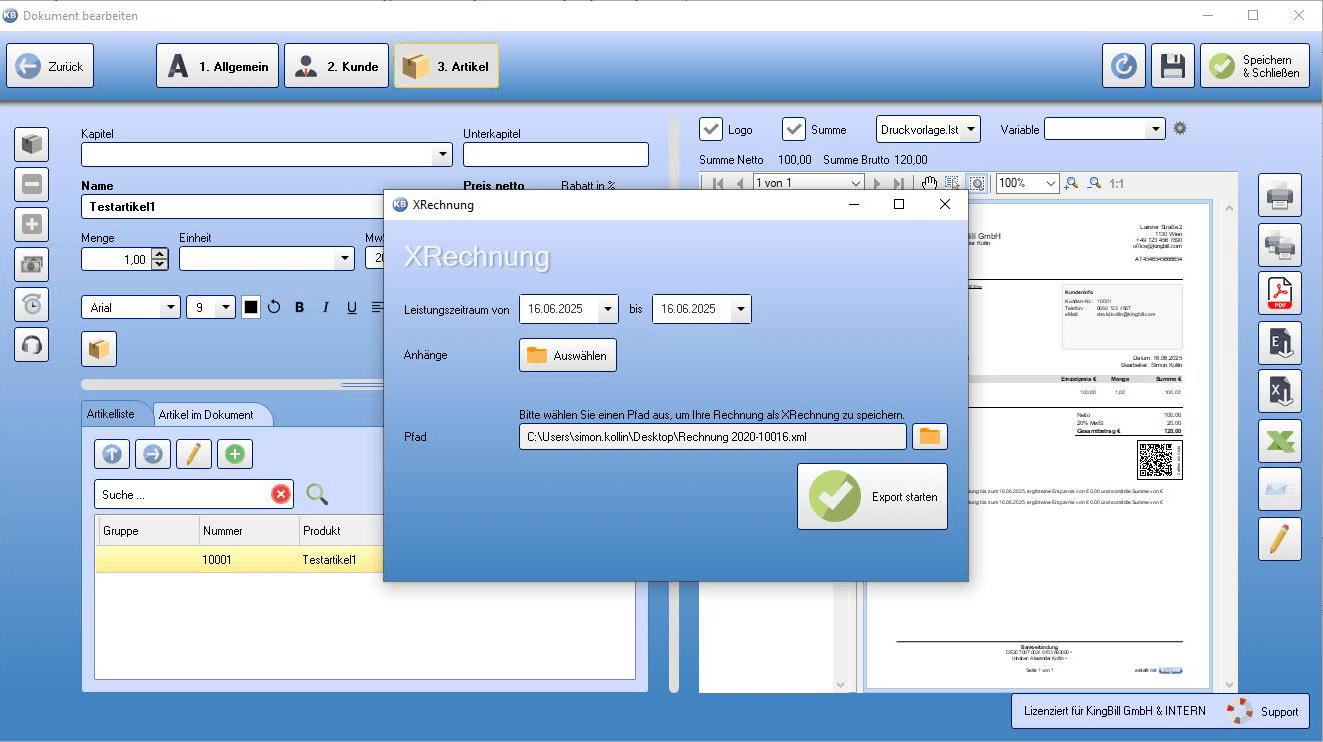This screenshot has width=1323, height=742.
Task: Toggle the Logo checkbox
Action: (x=711, y=129)
